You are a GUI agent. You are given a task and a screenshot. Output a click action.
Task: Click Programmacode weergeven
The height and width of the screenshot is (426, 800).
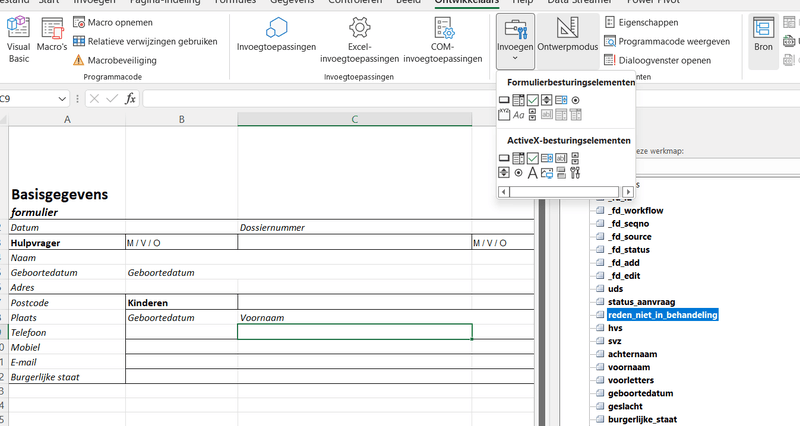(x=667, y=41)
